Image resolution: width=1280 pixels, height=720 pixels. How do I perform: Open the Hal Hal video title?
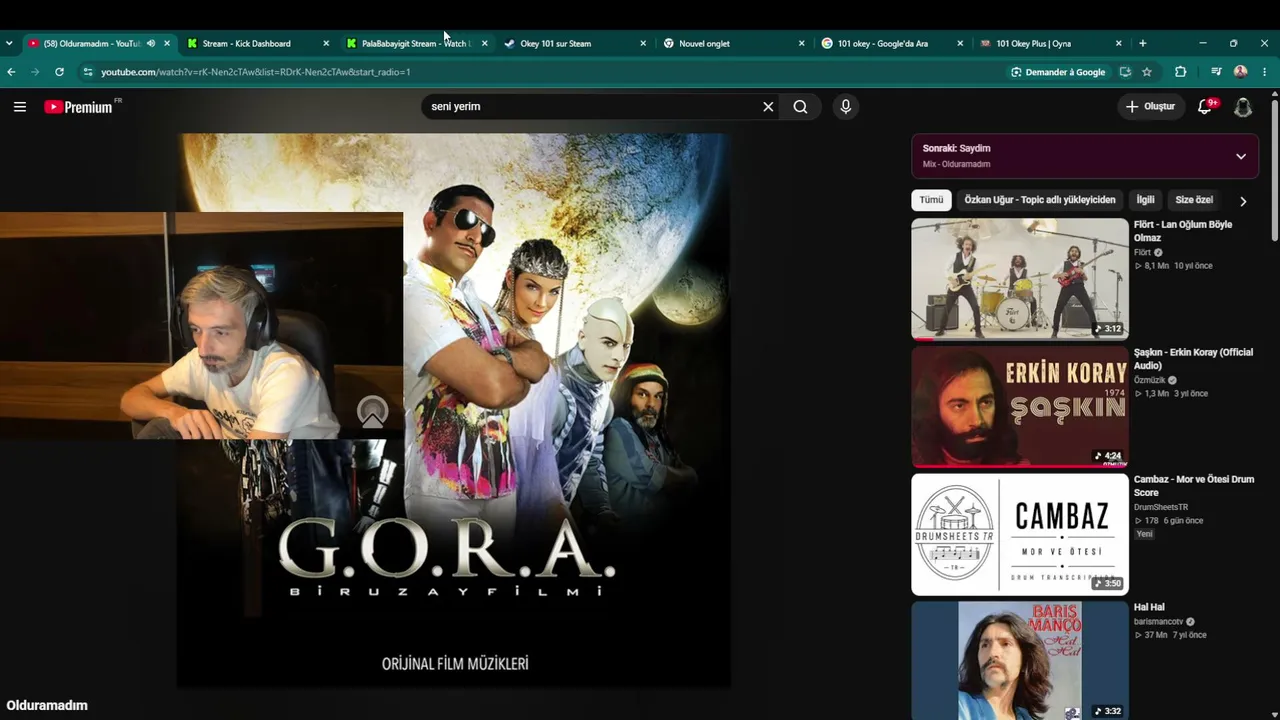click(1149, 607)
